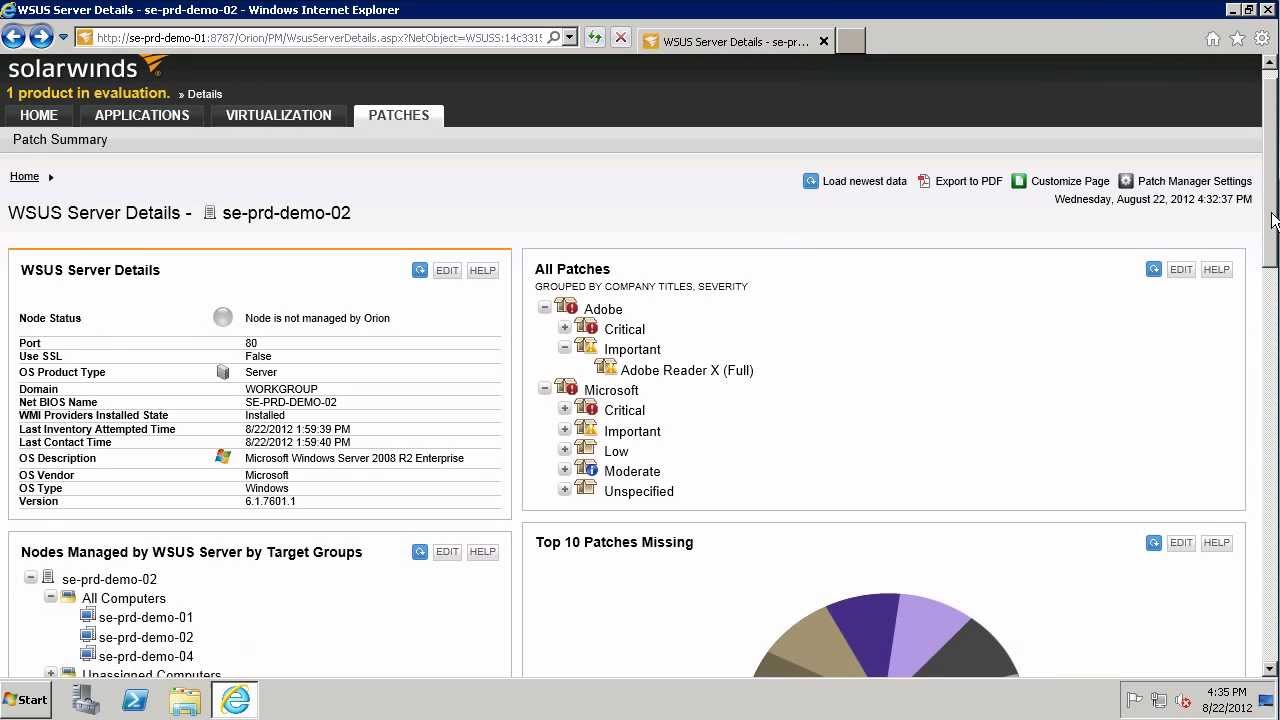Collapse the Adobe patch group
This screenshot has height=720, width=1280.
pyautogui.click(x=545, y=308)
